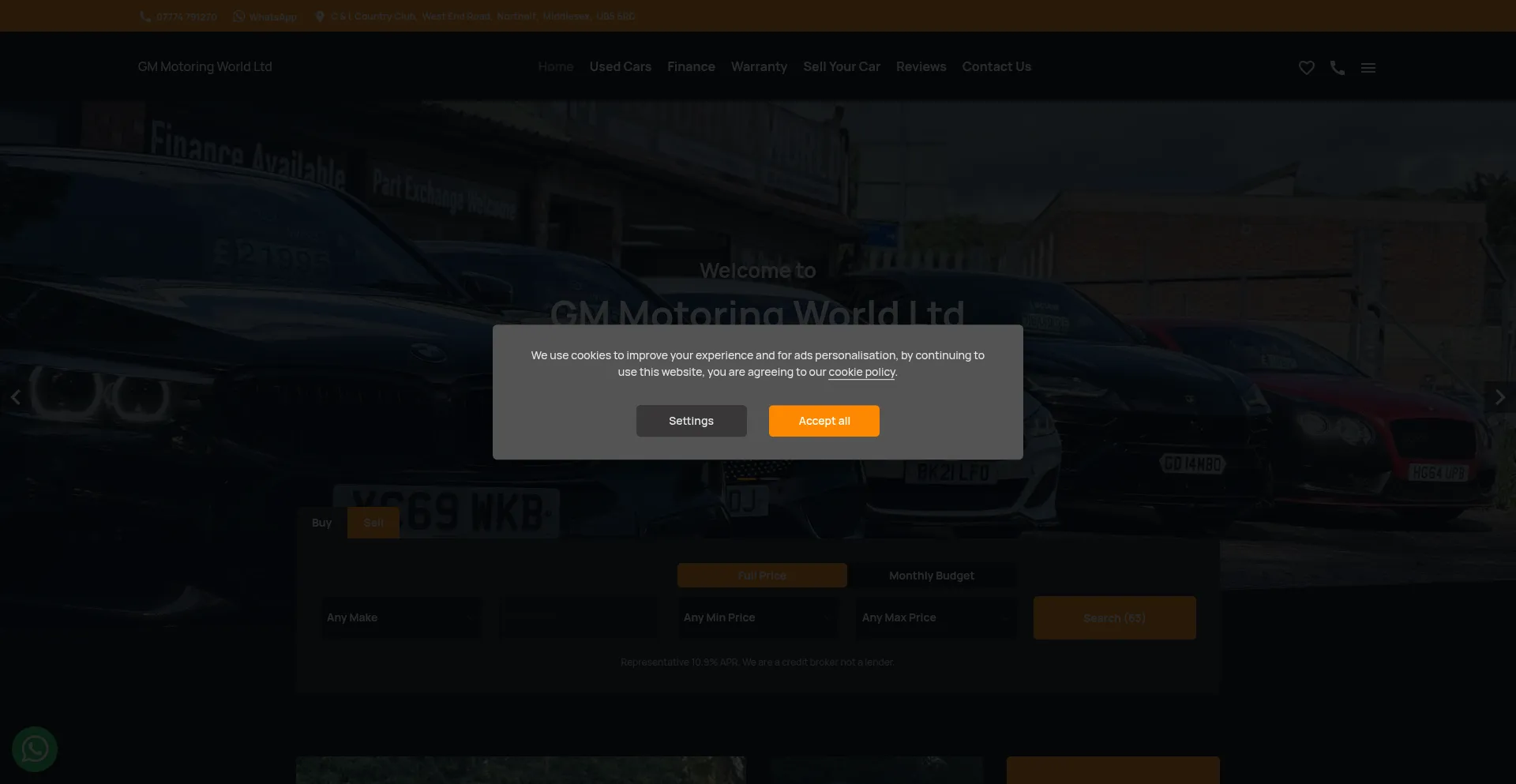Viewport: 1516px width, 784px height.
Task: Switch search to Monthly Budget
Action: pyautogui.click(x=932, y=575)
